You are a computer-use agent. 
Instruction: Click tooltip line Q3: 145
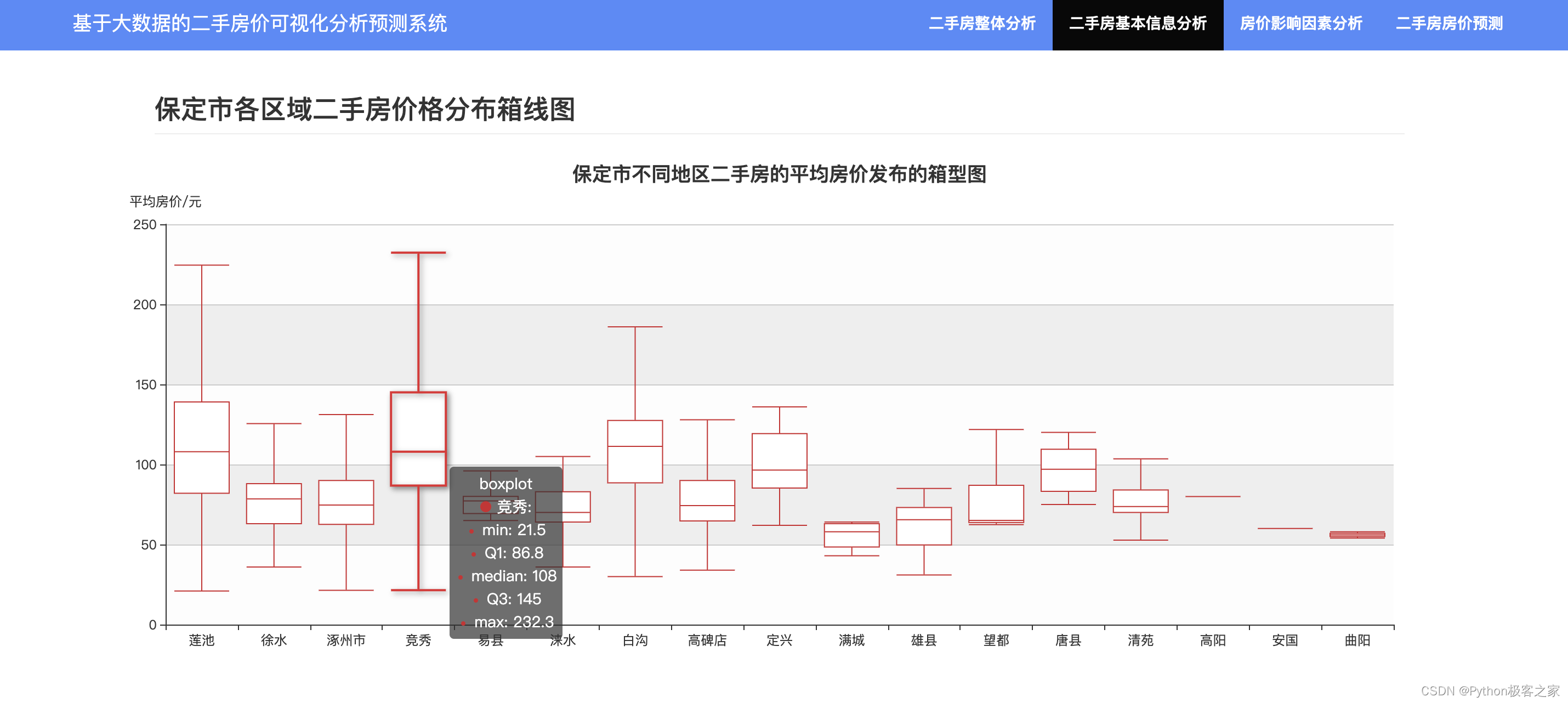tap(514, 599)
